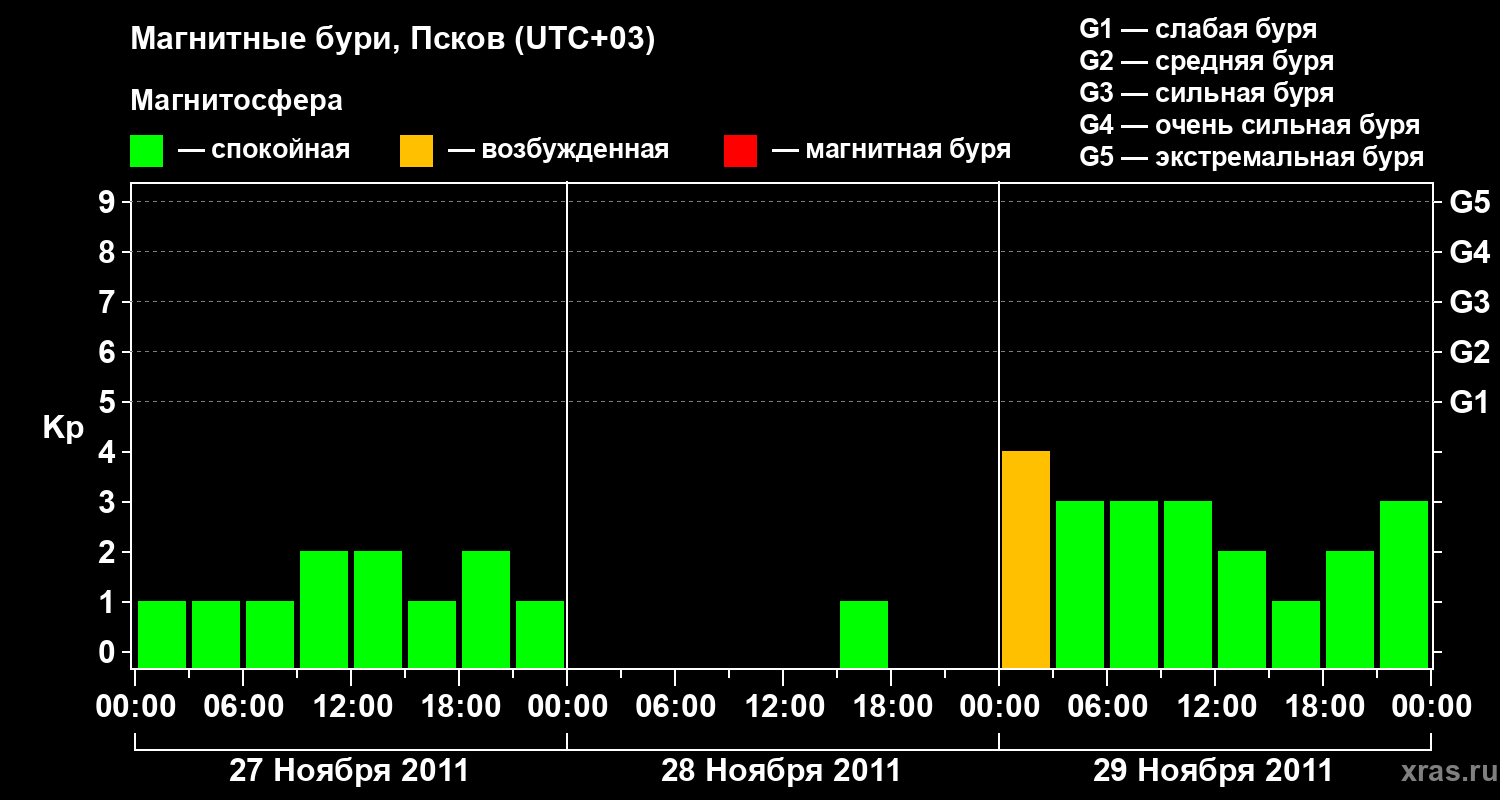Click the green 'спокойная' legend swatch
The image size is (1500, 800).
[147, 151]
